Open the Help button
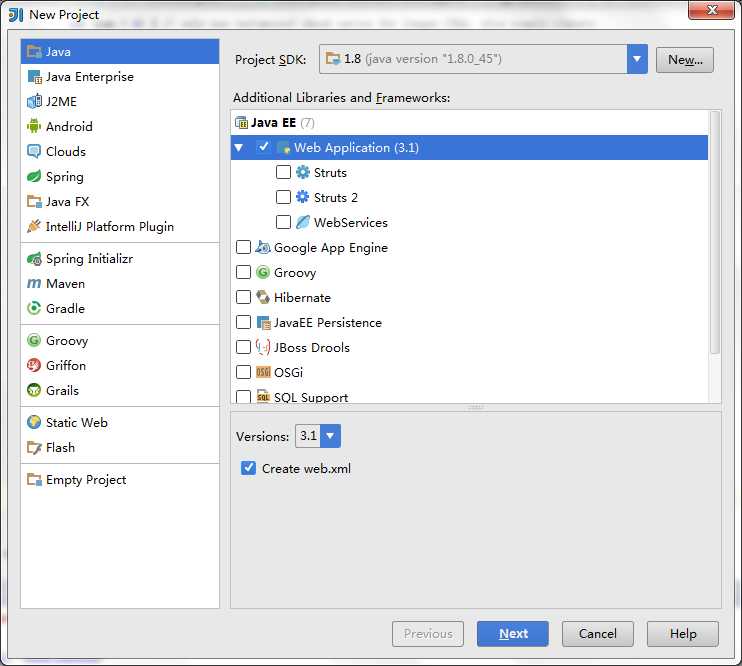 [683, 634]
